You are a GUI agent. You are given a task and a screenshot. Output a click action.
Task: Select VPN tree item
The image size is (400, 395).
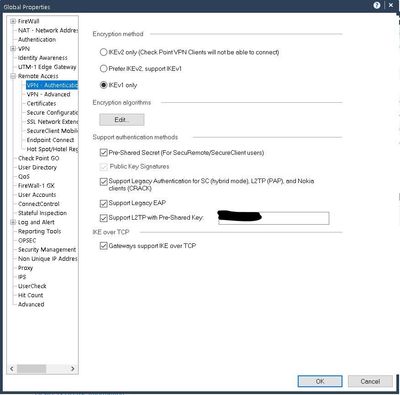pos(24,49)
